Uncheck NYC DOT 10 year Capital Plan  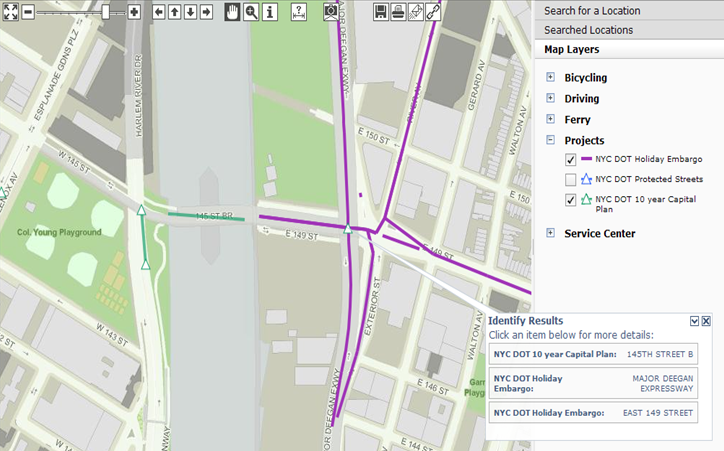[x=570, y=200]
